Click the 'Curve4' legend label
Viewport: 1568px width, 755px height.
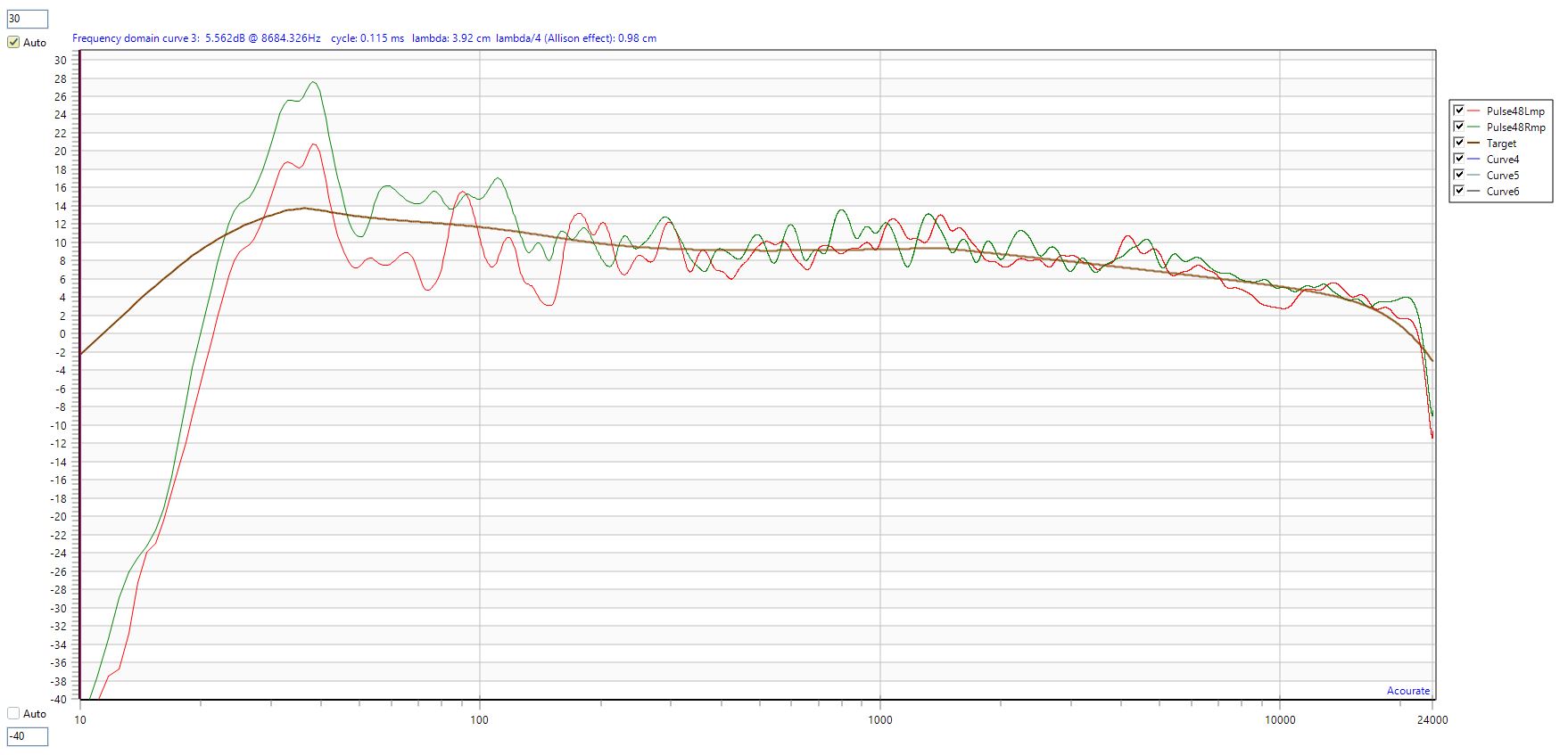1503,160
